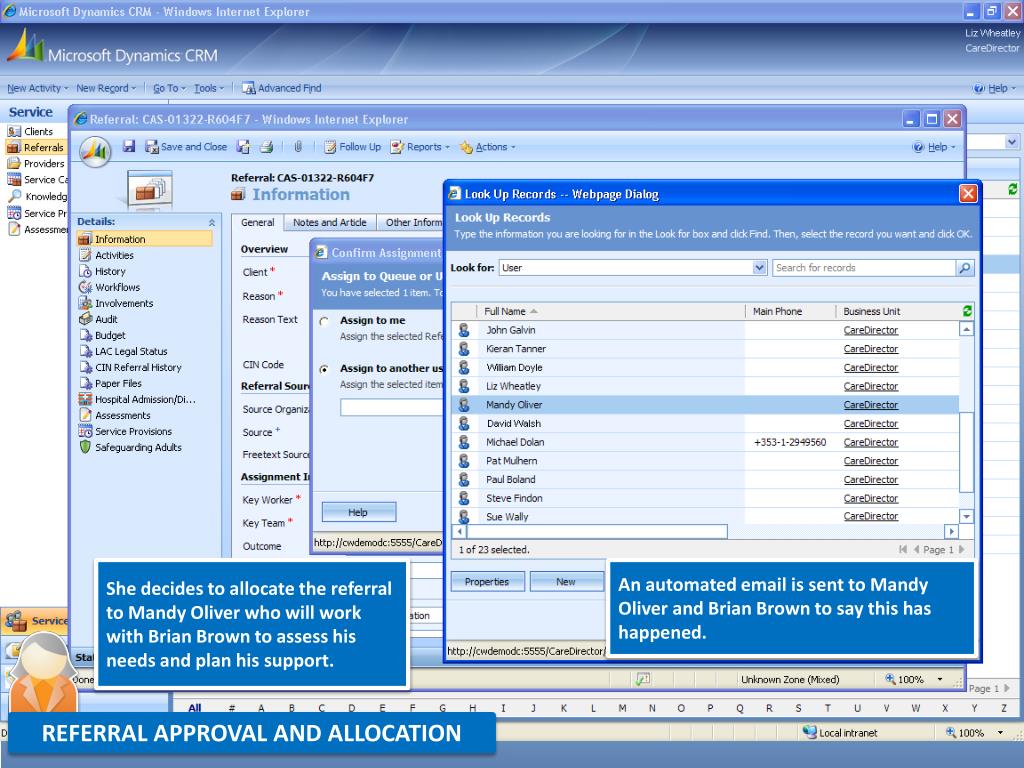
Task: Click the Save disk icon in Referral toolbar
Action: 129,146
